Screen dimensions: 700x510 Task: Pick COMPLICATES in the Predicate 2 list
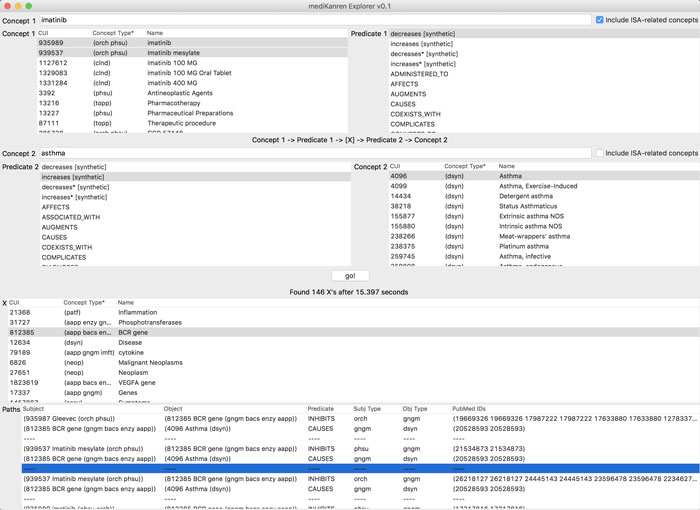pyautogui.click(x=63, y=257)
